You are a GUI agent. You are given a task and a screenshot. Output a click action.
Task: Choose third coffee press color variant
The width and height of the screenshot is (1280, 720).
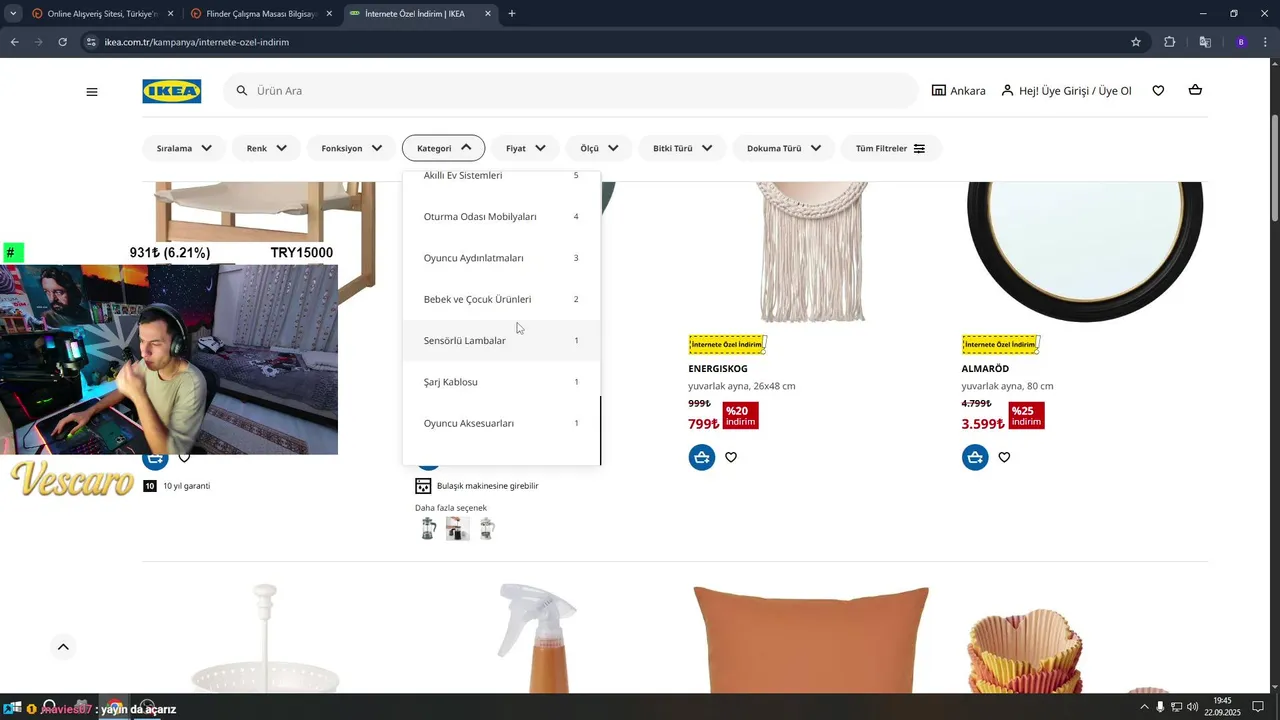point(487,528)
